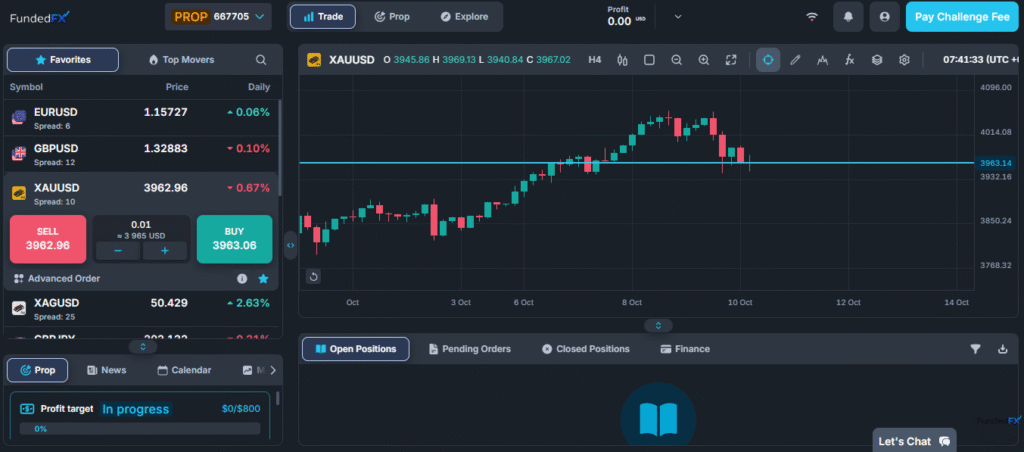
Task: Open the H4 timeframe selector
Action: 595,60
